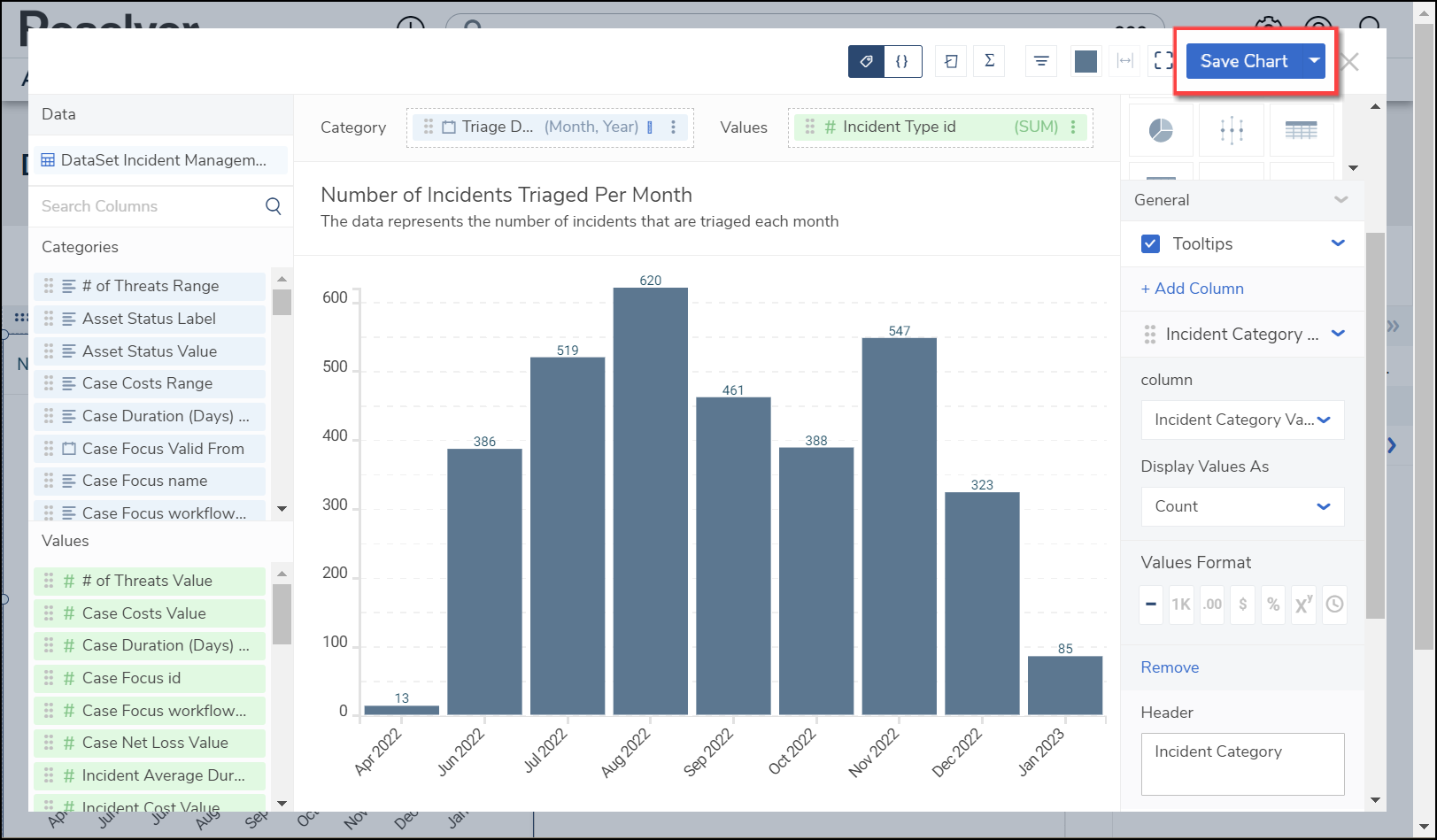
Task: Open the Display Values As Count dropdown
Action: (1242, 506)
